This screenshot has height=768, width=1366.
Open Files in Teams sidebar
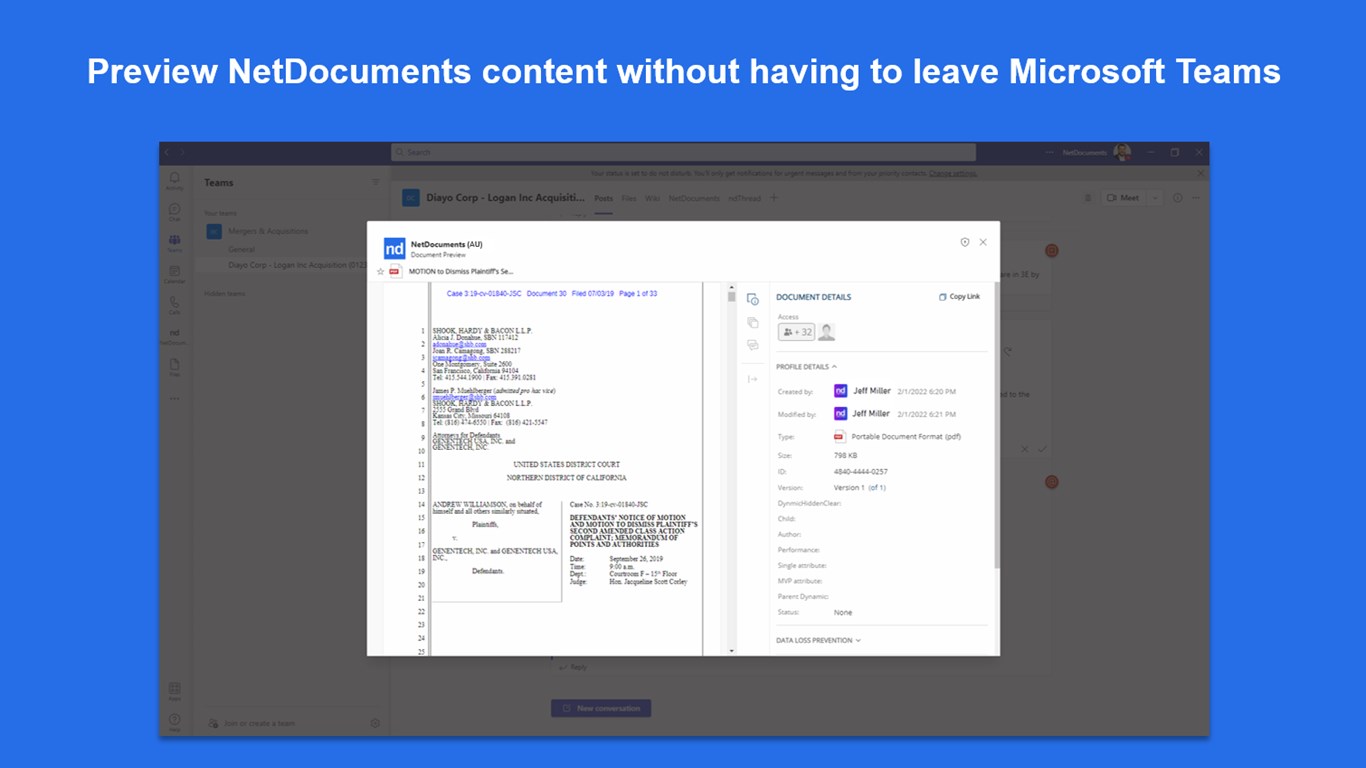174,366
